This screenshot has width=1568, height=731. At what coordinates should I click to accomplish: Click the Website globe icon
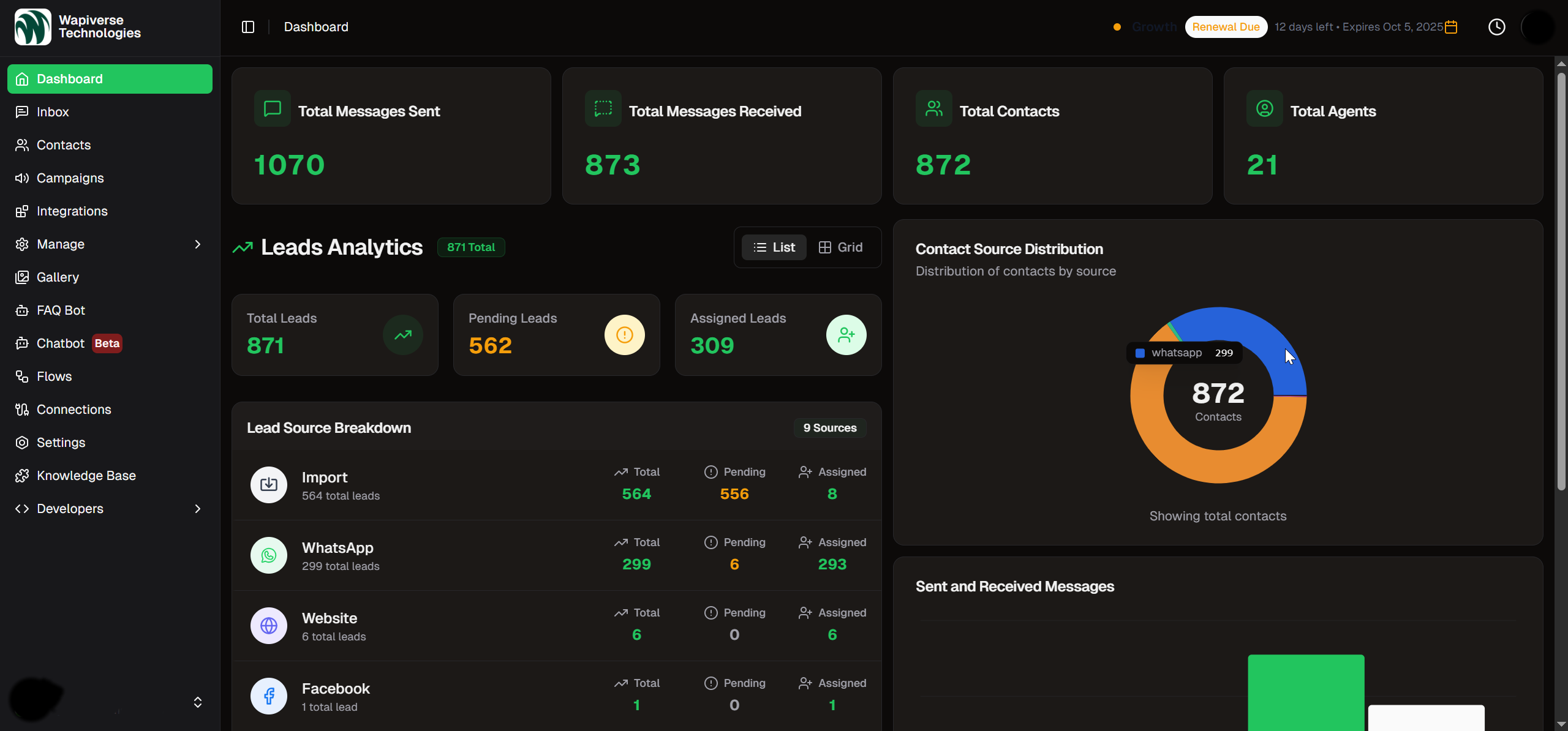coord(268,625)
